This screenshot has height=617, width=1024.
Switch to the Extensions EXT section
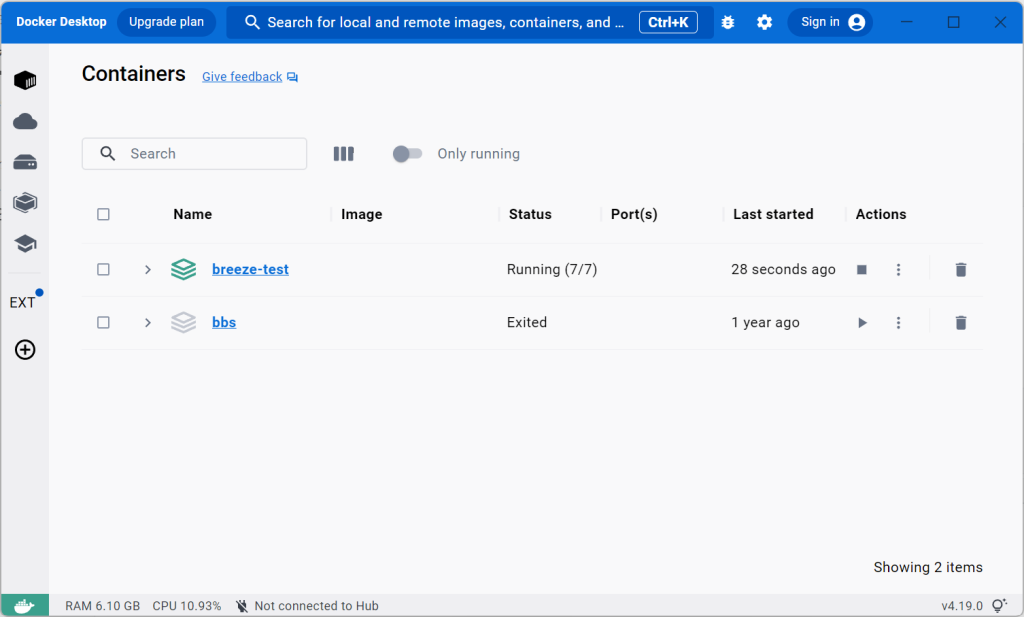pyautogui.click(x=24, y=302)
